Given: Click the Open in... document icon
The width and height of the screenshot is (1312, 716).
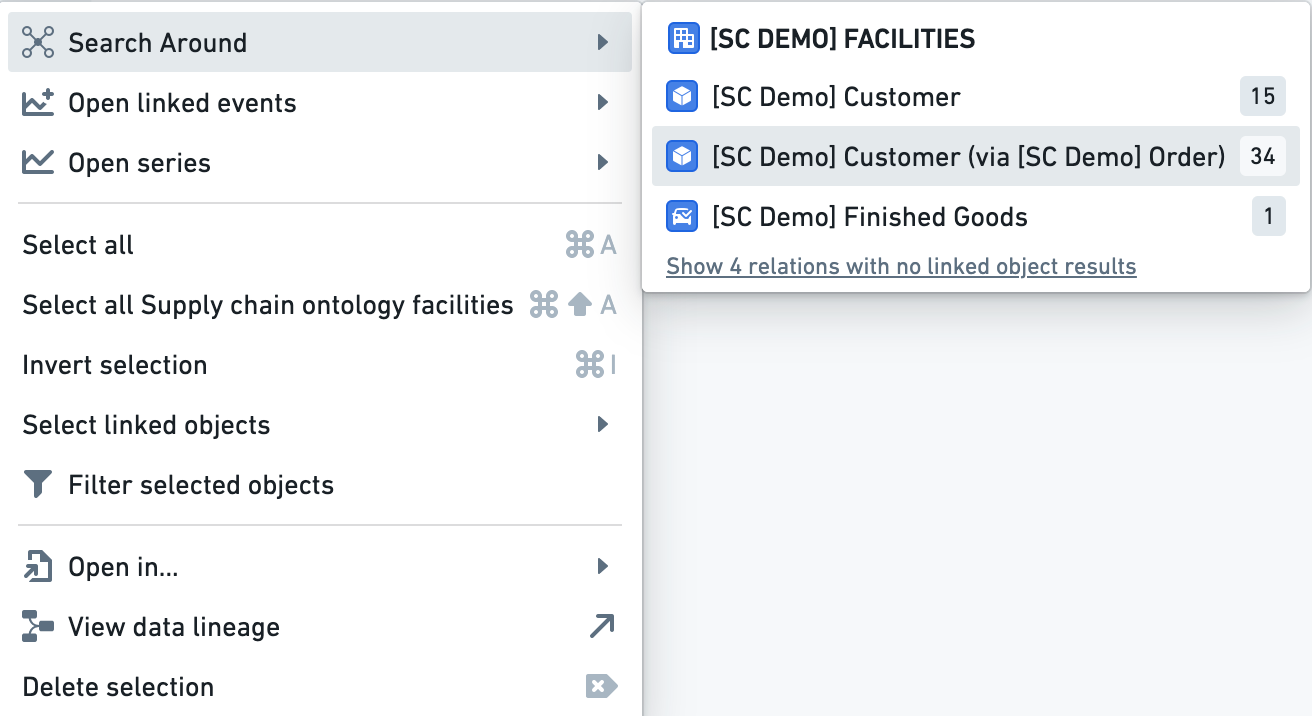Looking at the screenshot, I should click(x=37, y=567).
